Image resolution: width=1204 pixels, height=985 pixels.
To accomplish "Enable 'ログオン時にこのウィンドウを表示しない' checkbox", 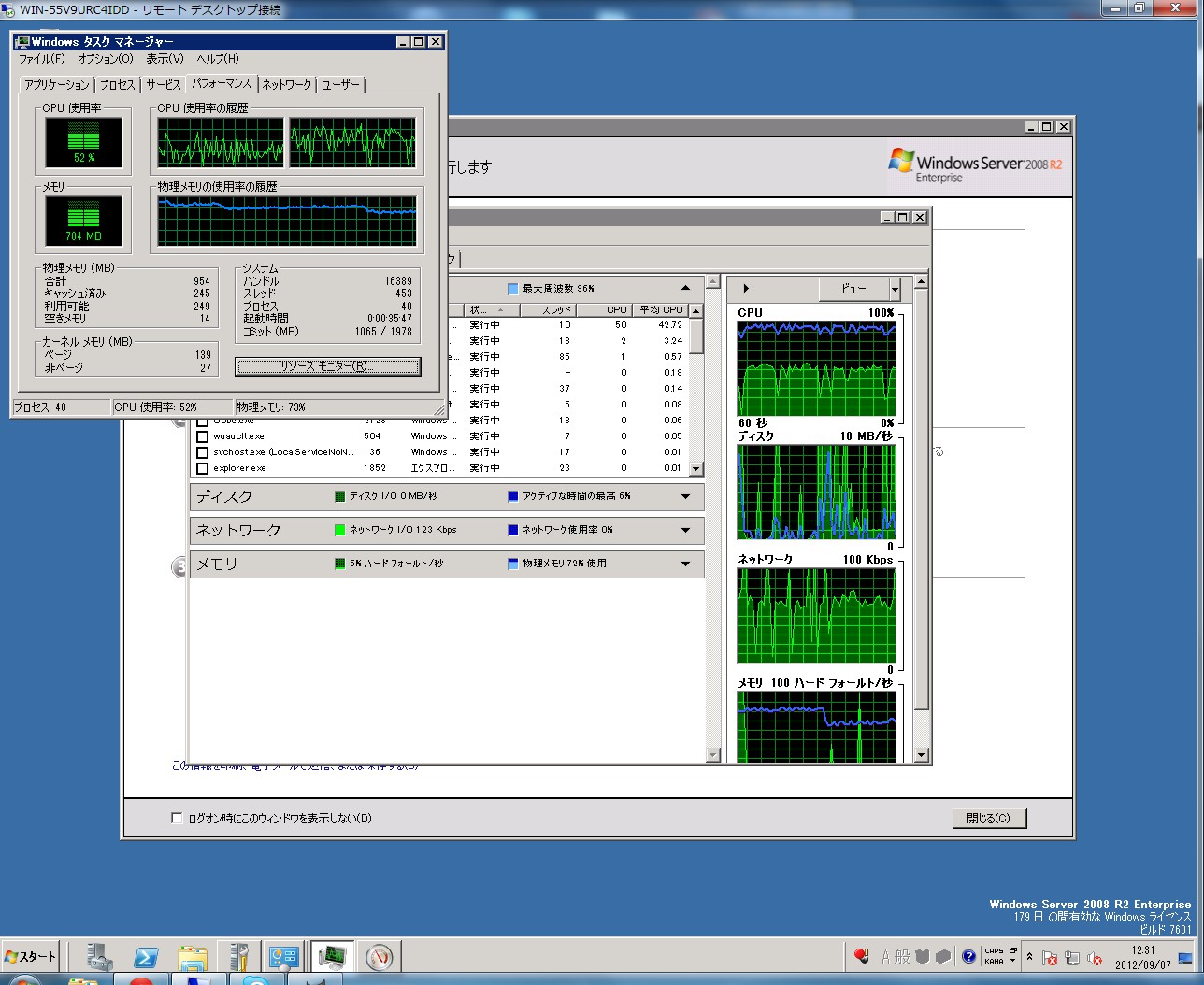I will coord(177,818).
